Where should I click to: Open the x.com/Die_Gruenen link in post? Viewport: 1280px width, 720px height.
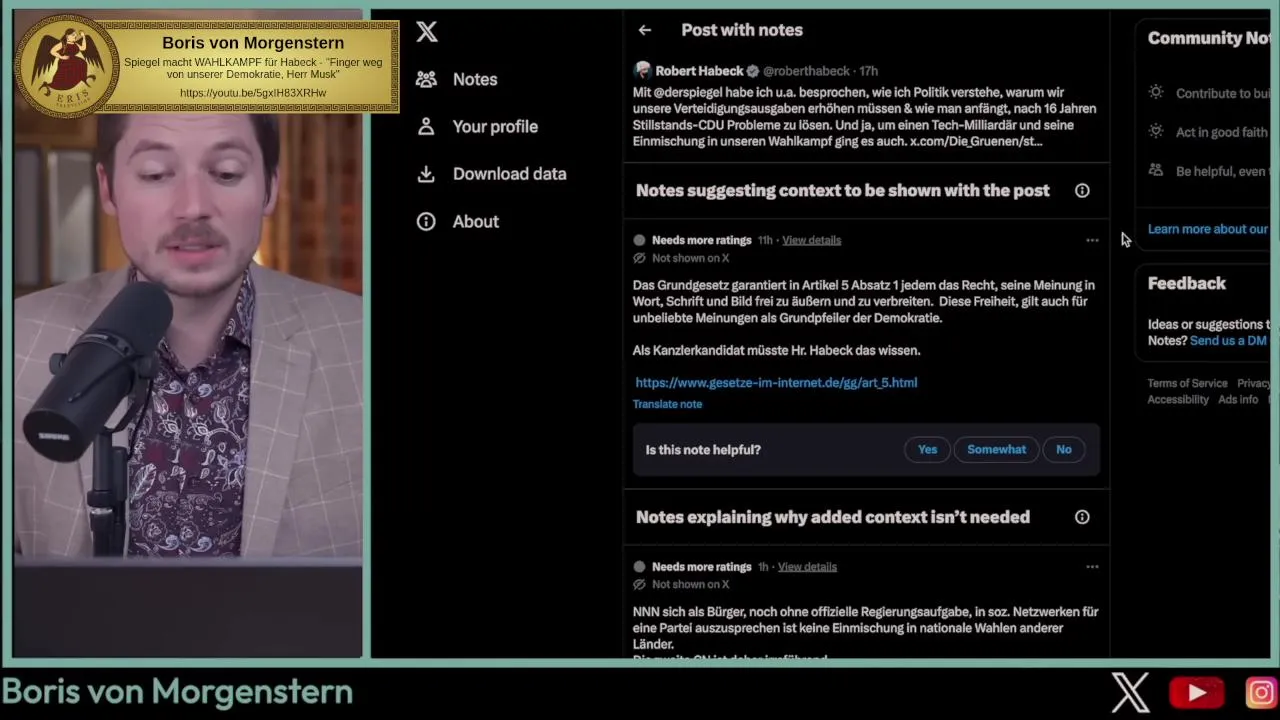click(975, 141)
